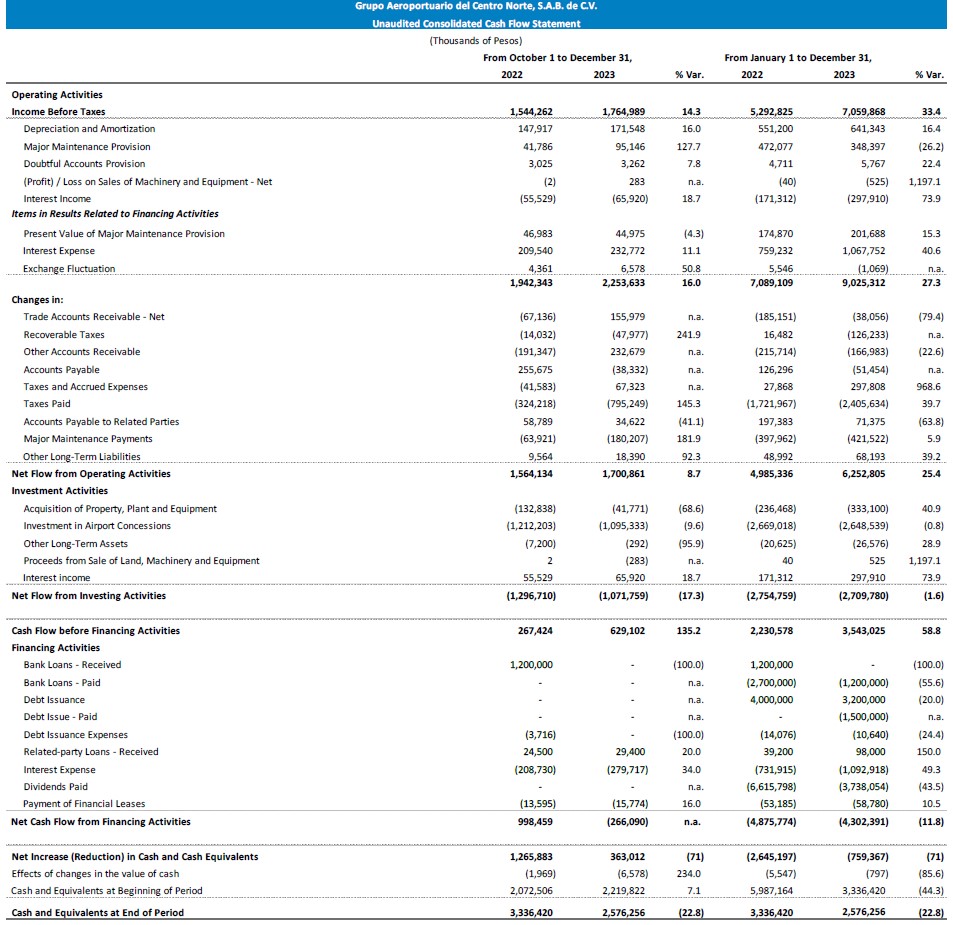
Task: Click the Net Cash Flow from Financing Activities label
Action: 100,822
